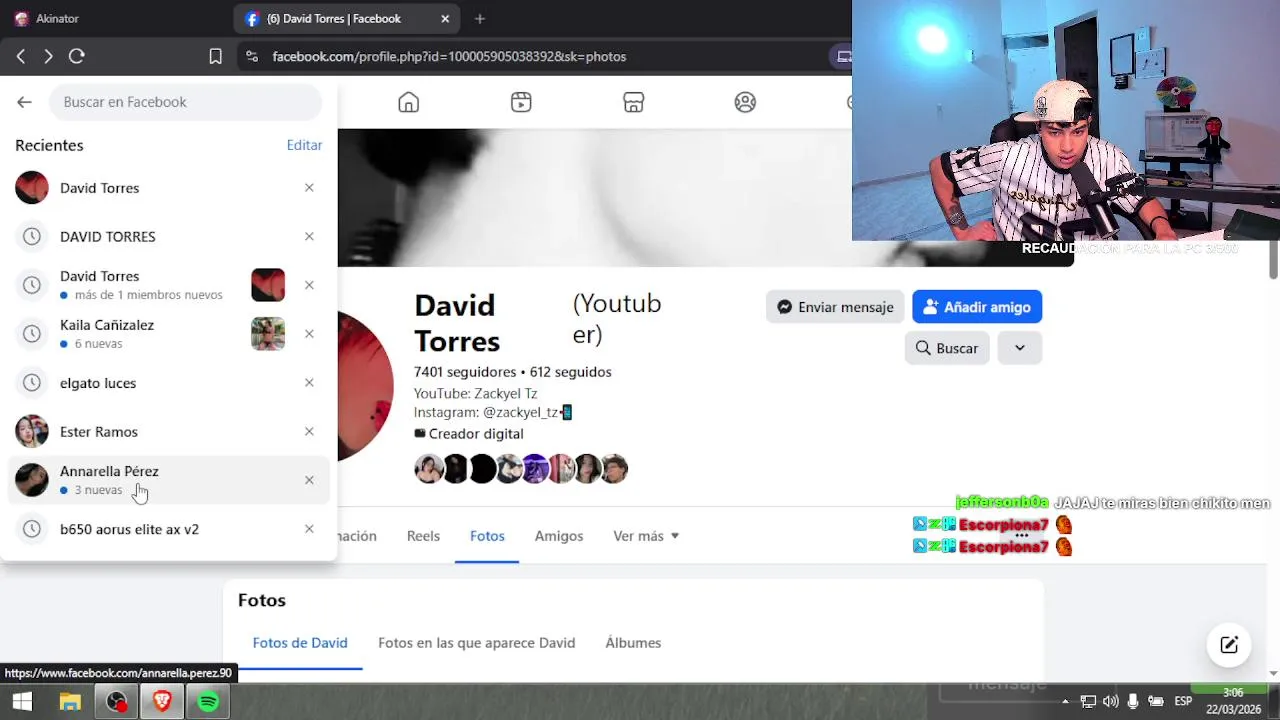
Task: Click the address bar URL
Action: pyautogui.click(x=449, y=57)
